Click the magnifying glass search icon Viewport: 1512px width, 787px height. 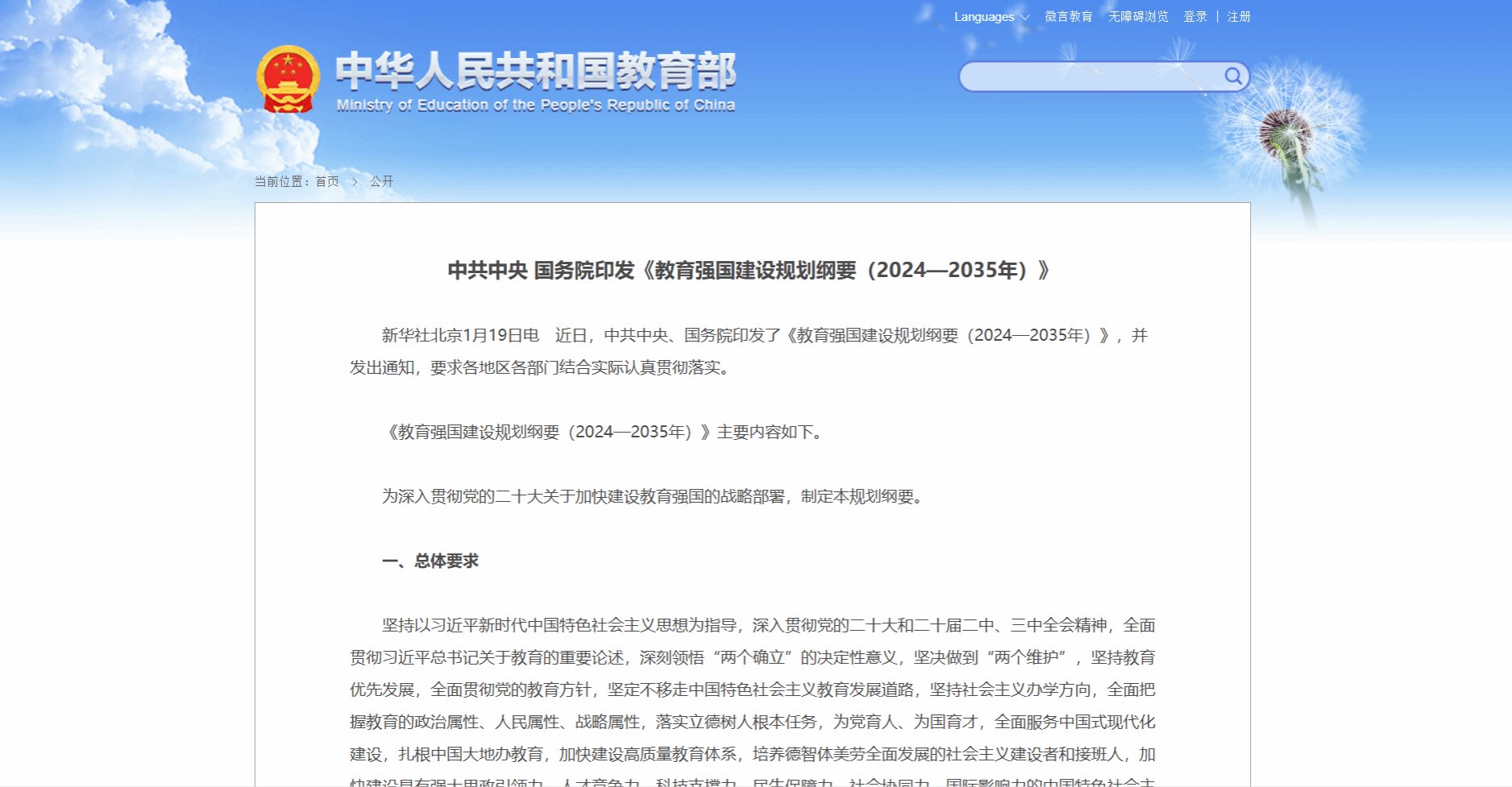[x=1232, y=76]
